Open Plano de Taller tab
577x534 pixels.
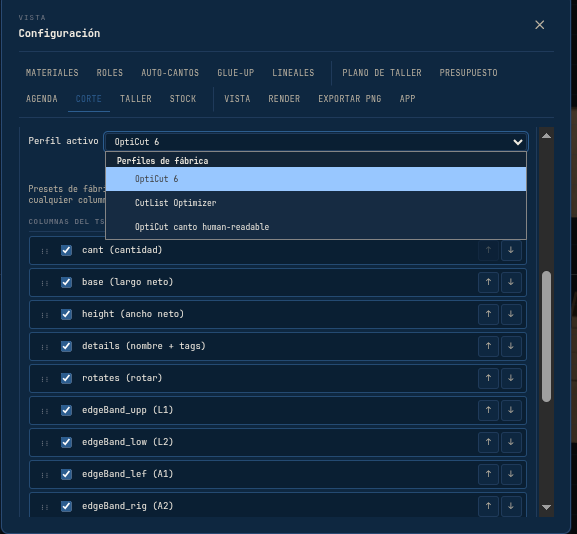pos(382,73)
